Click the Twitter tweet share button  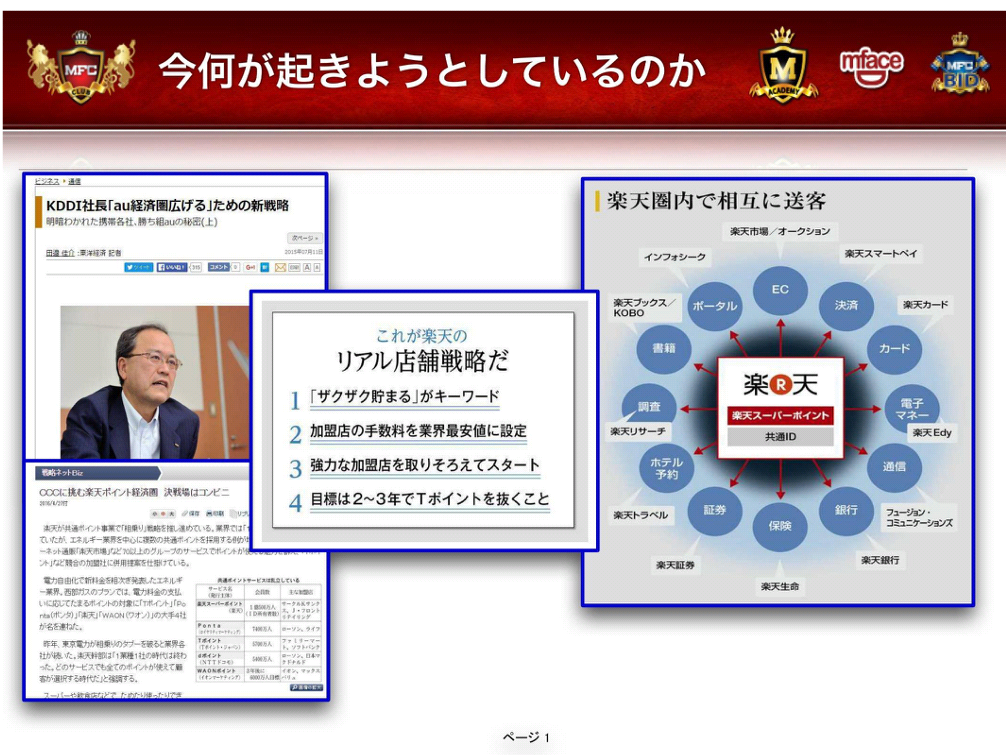(139, 267)
